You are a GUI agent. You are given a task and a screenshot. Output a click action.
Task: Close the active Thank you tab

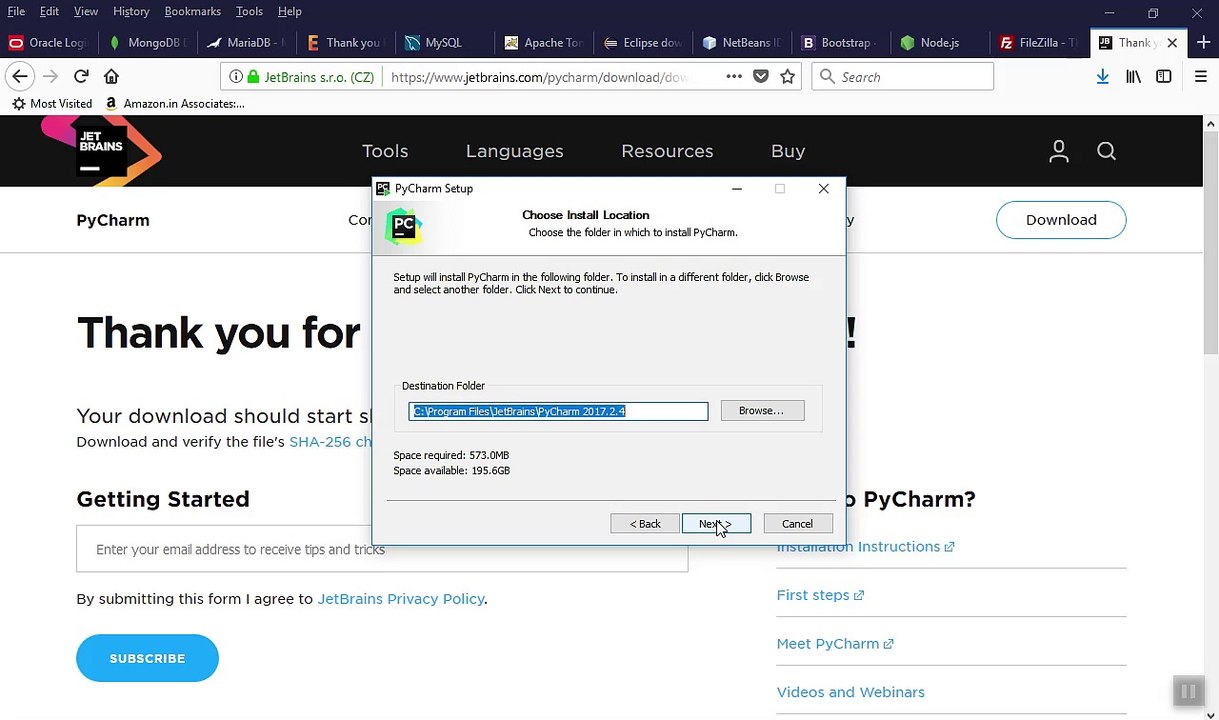pyautogui.click(x=1172, y=43)
